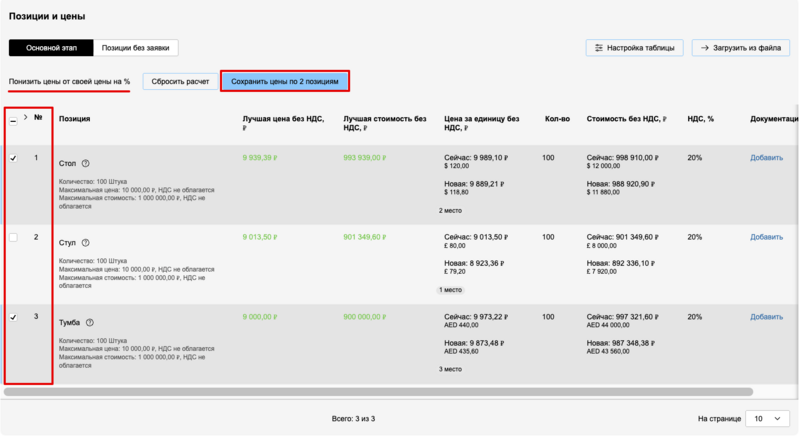
Task: Check the checkbox for row 2 Стул
Action: [13, 238]
